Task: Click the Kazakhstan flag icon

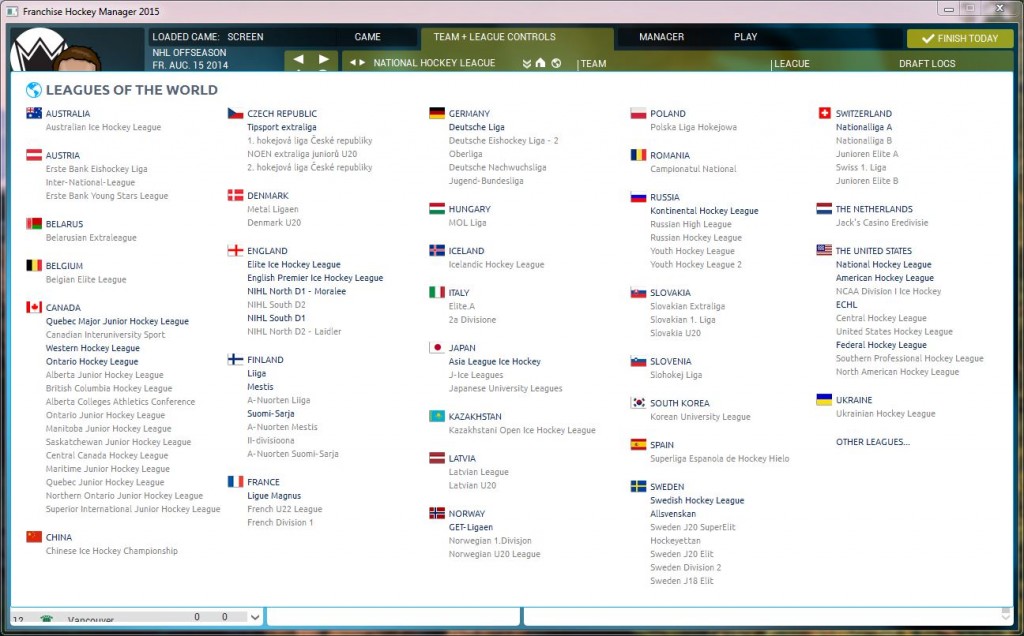Action: [x=437, y=416]
